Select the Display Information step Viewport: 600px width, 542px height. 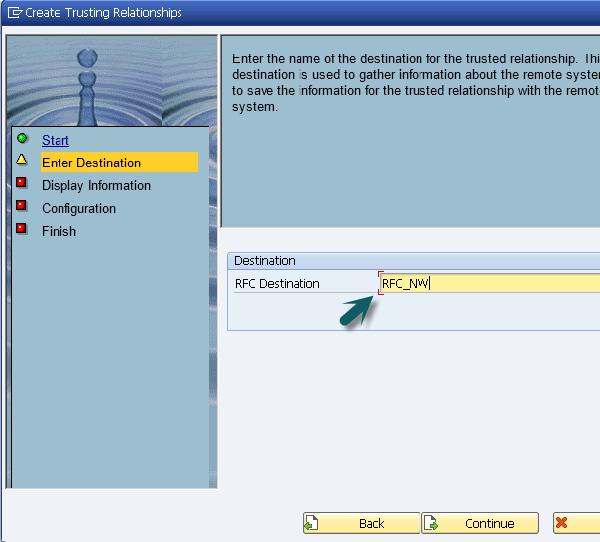96,185
